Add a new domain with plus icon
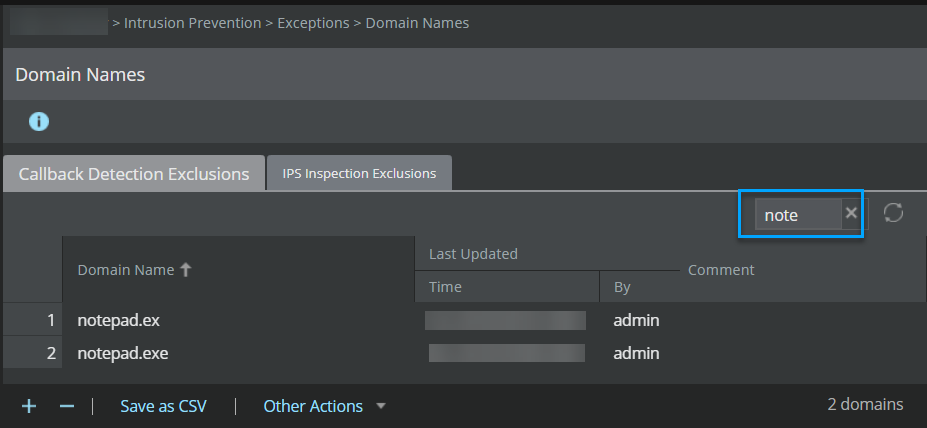 pos(29,406)
